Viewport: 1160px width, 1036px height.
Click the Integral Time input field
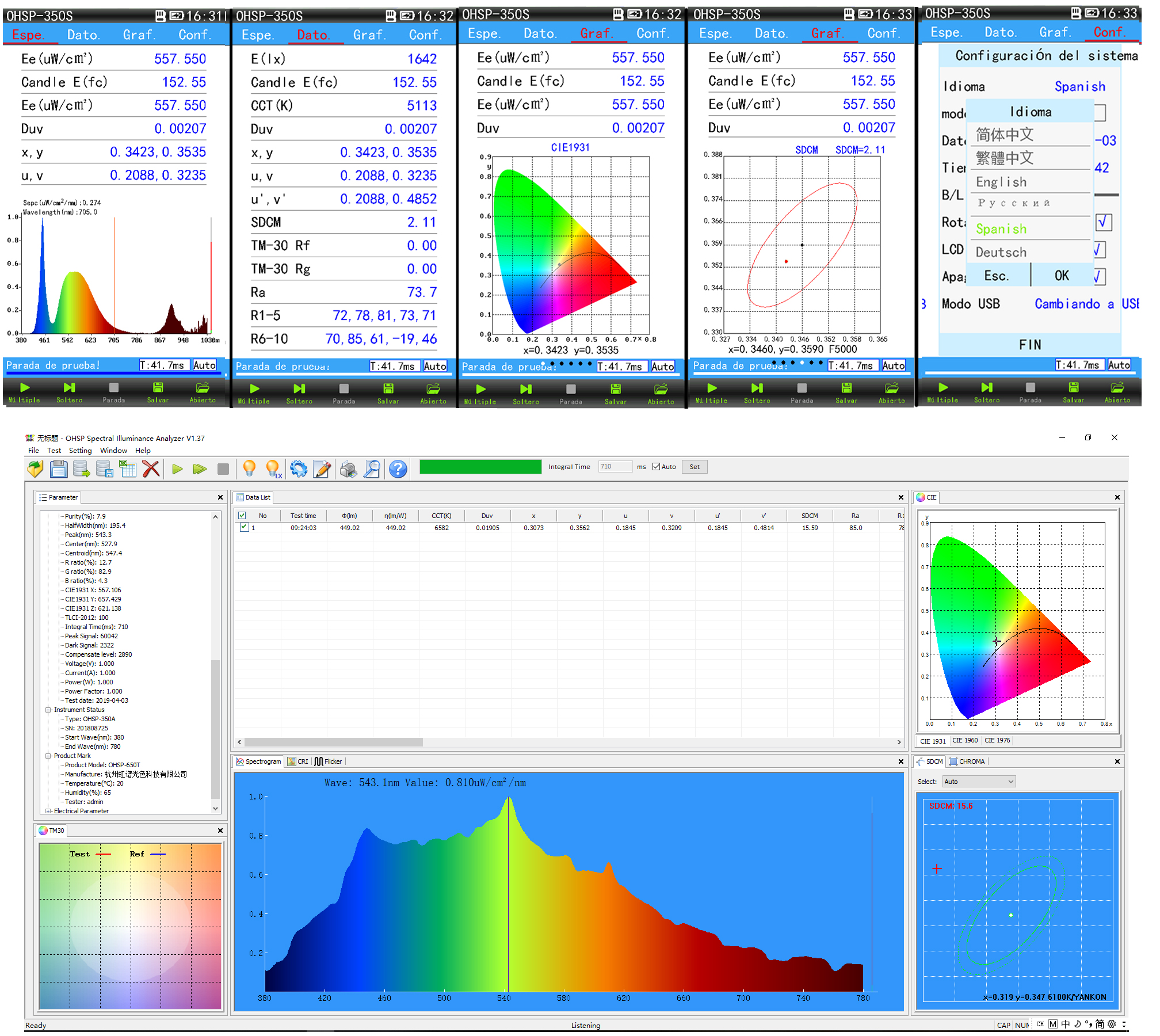coord(615,467)
